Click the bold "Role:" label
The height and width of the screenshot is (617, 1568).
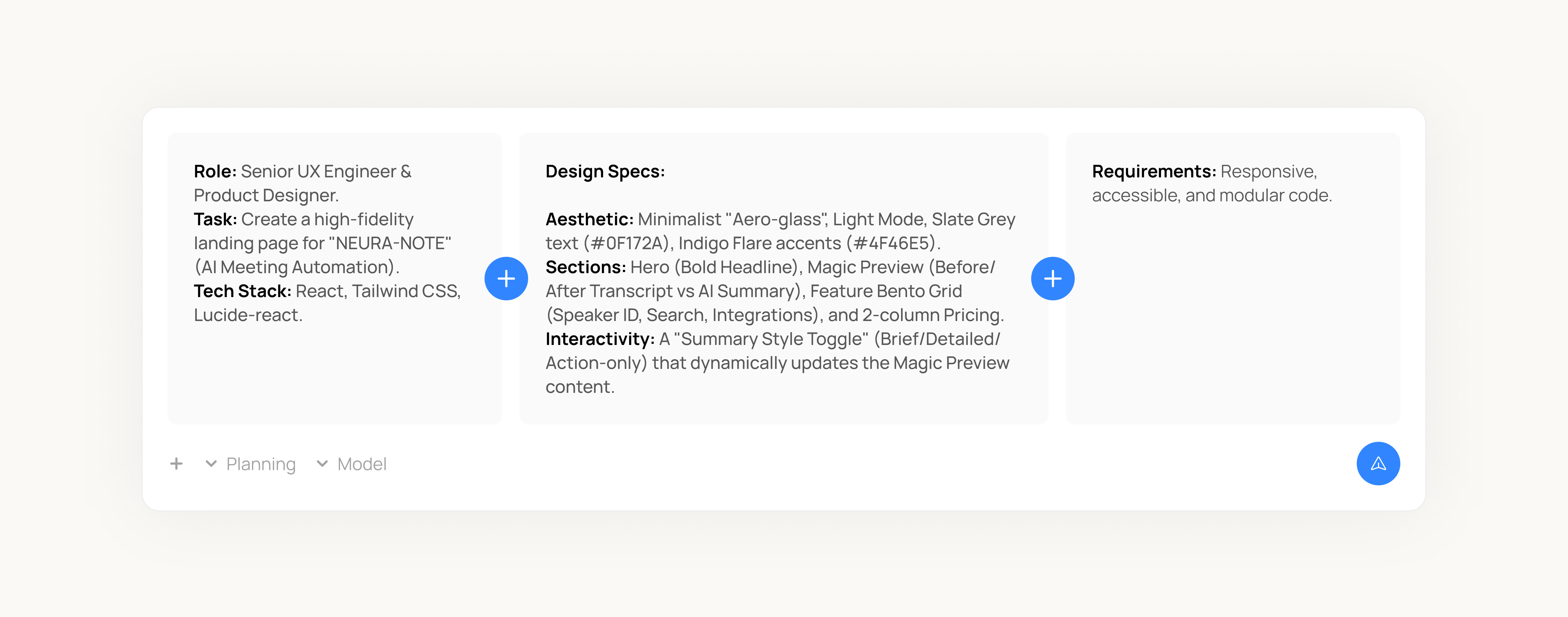[x=215, y=172]
